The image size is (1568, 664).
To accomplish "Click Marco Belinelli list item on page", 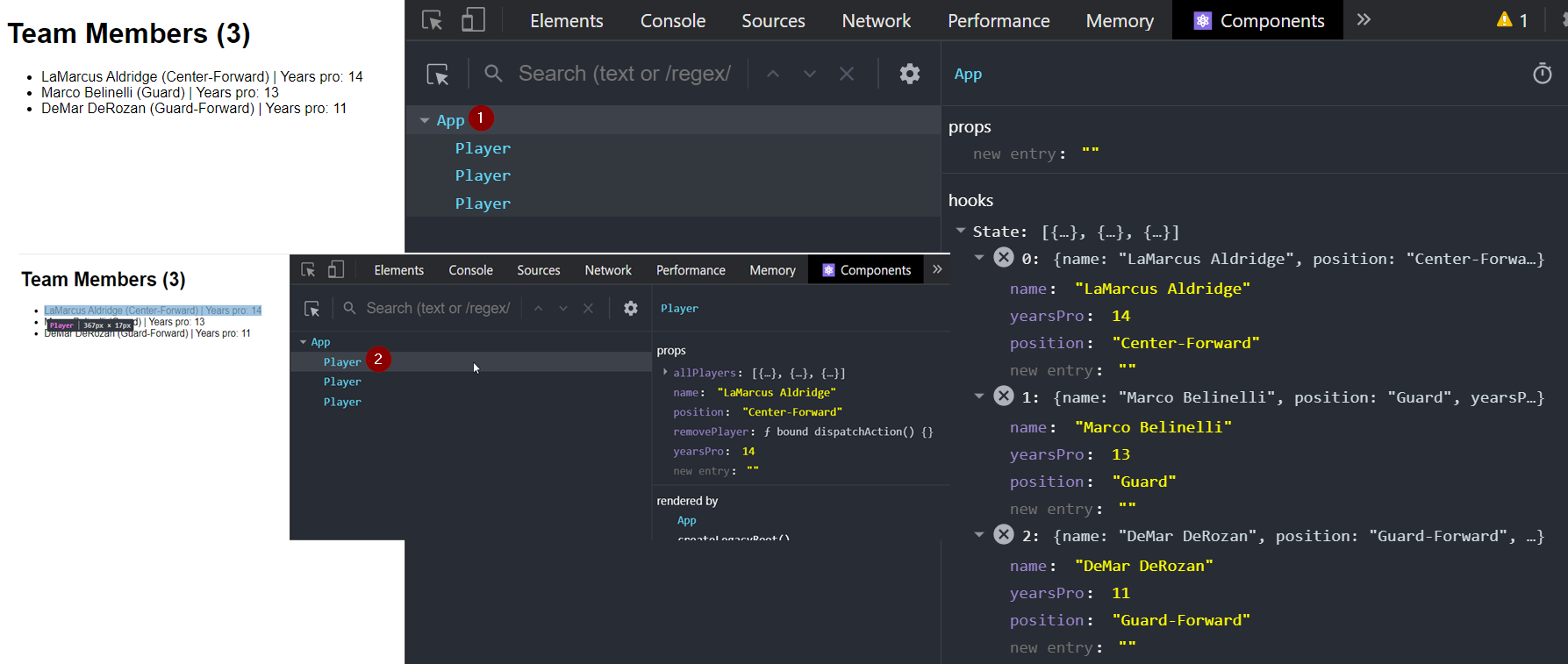I will 160,92.
